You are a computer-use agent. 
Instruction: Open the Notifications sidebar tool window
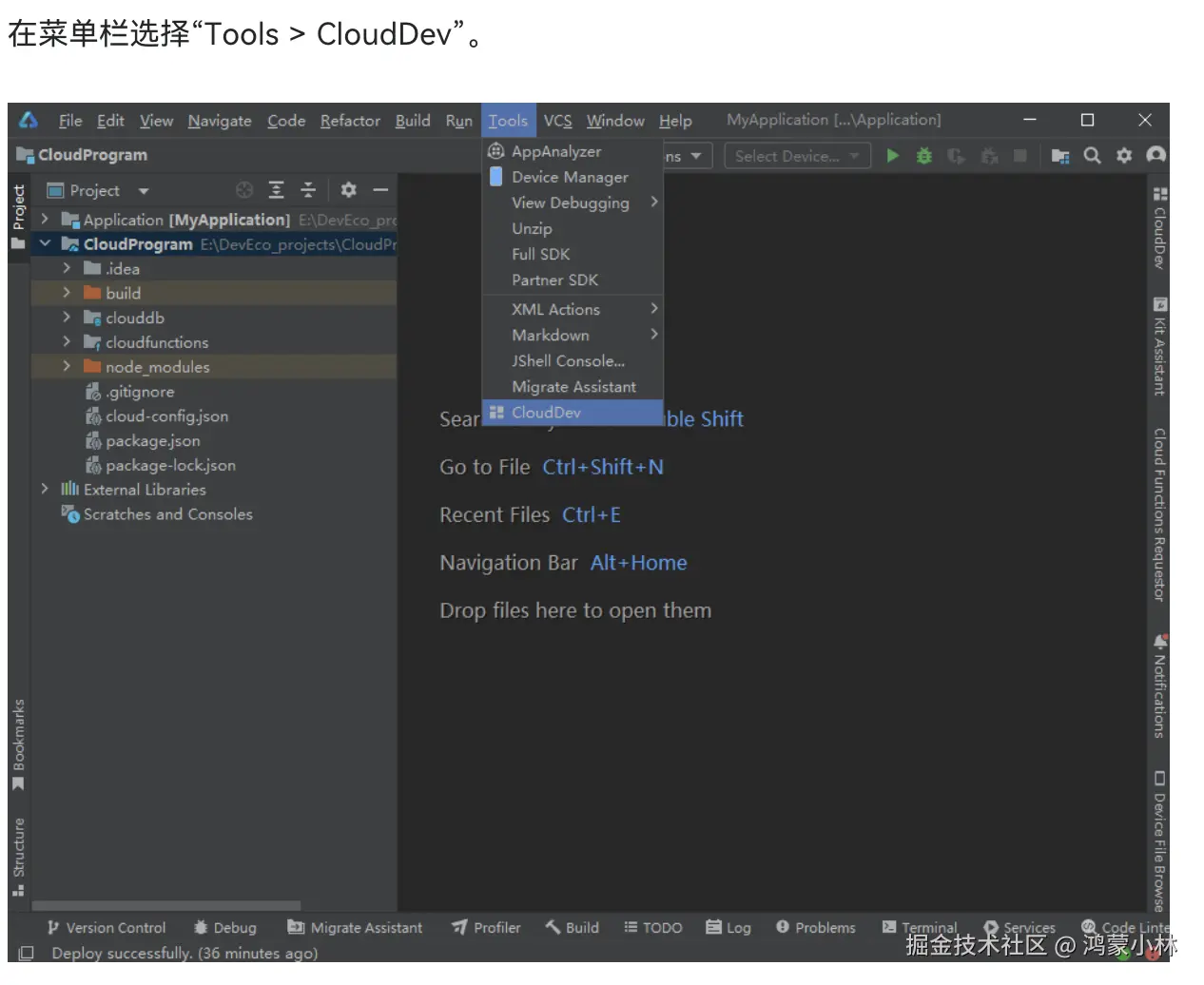point(1159,686)
